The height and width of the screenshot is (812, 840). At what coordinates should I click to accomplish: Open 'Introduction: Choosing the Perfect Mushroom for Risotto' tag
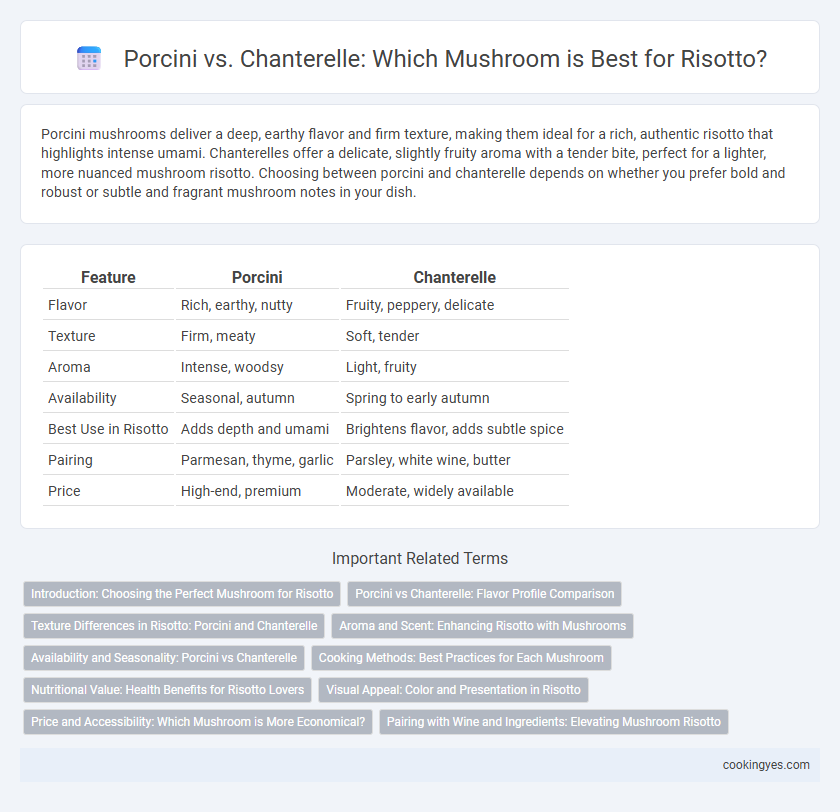click(182, 594)
